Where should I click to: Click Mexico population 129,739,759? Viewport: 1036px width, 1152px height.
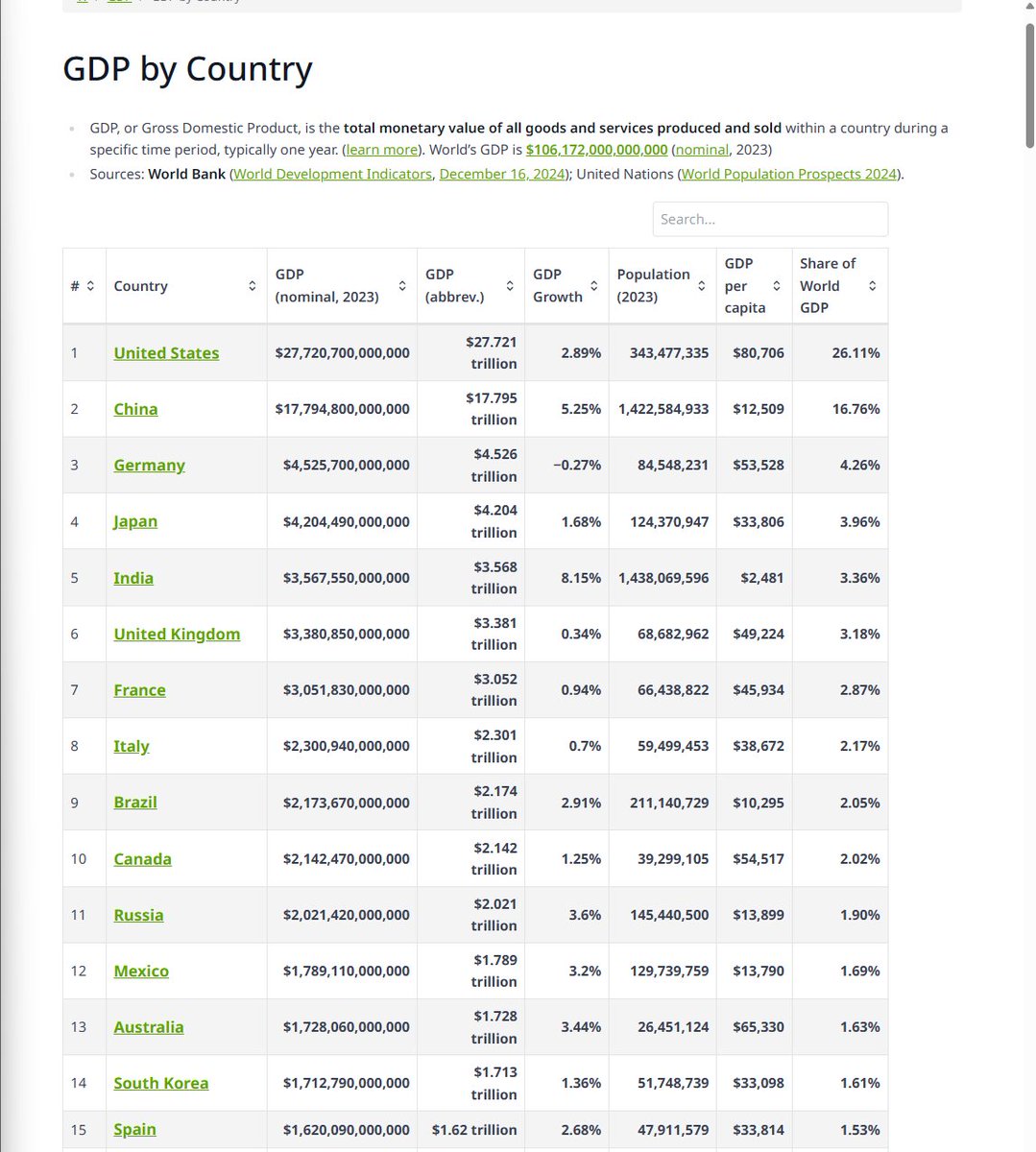[669, 972]
